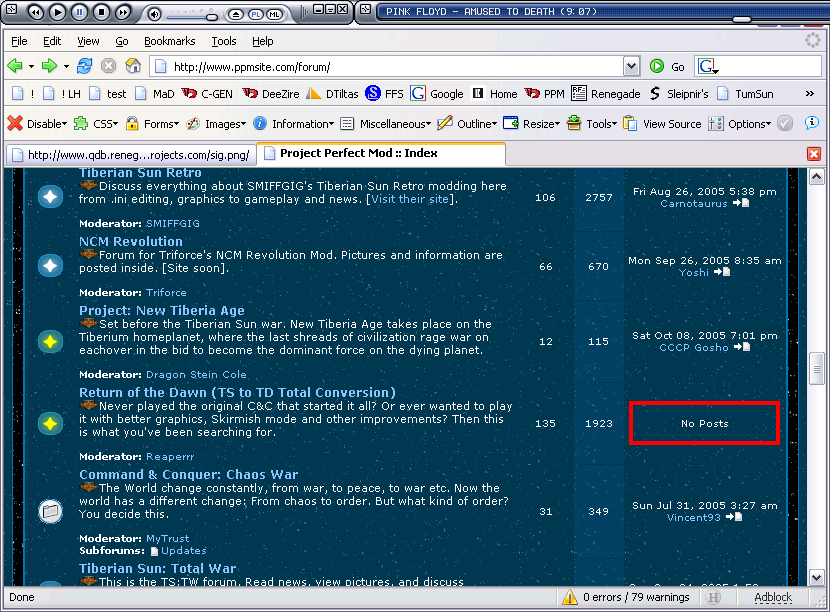Open the Return of the Dawn forum
Screen dimensions: 830x612
point(237,392)
